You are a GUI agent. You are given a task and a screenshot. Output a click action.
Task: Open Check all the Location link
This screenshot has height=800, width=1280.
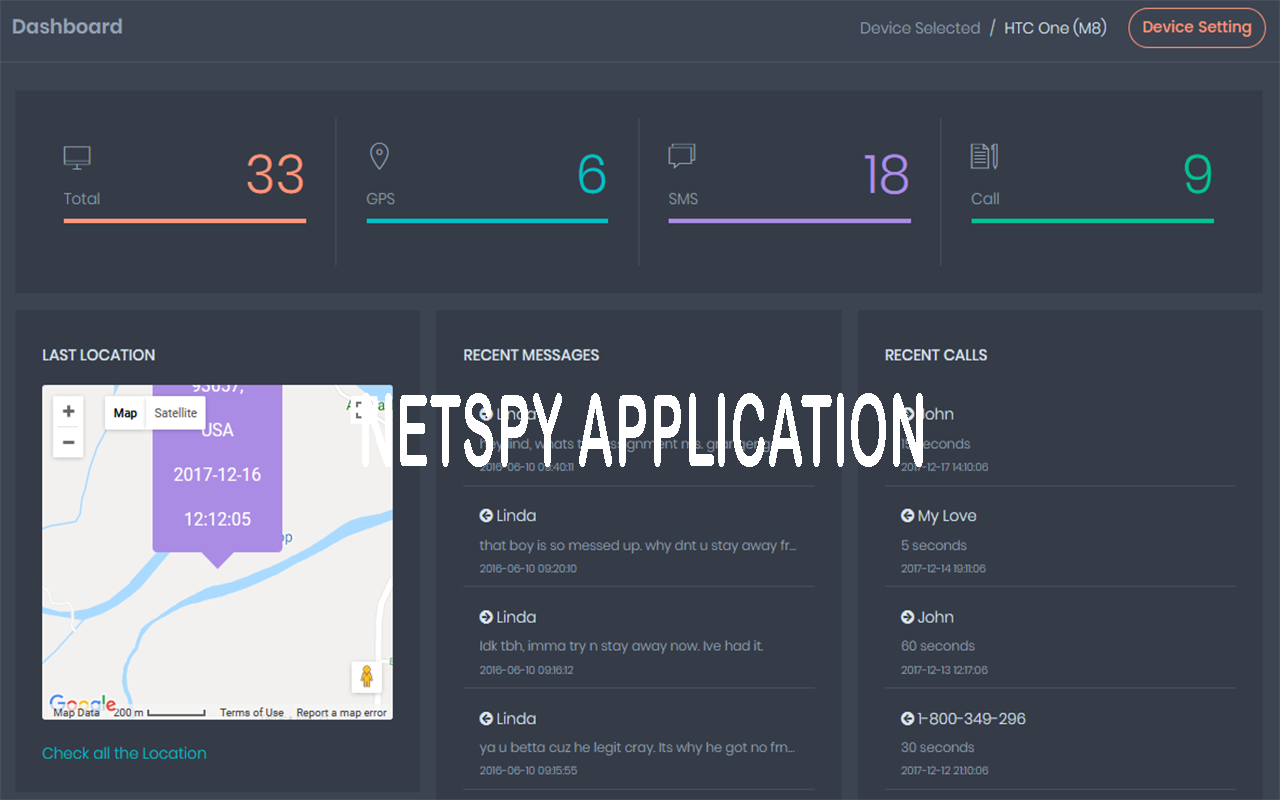[124, 753]
